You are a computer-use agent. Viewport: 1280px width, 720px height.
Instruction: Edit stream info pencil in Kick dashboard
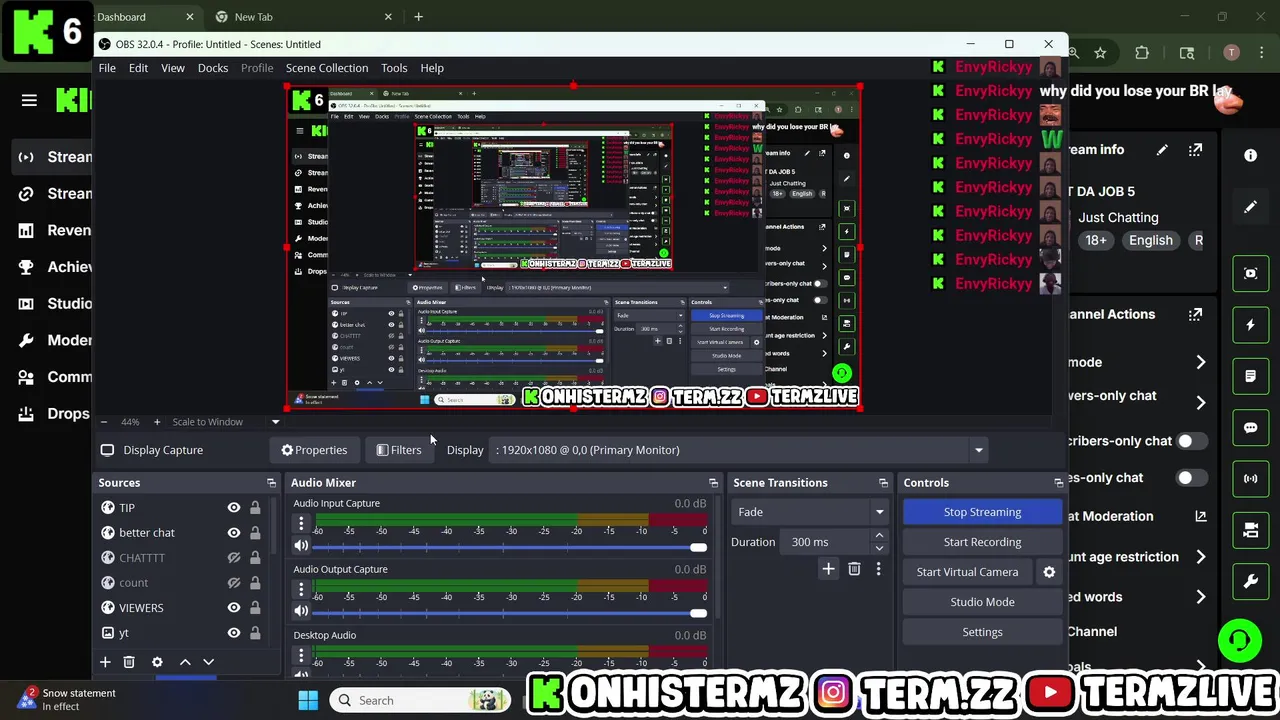coord(1162,150)
